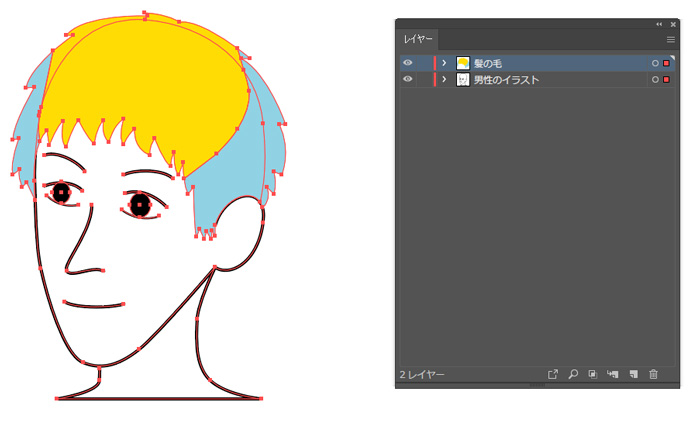
Task: Toggle the lock column for the 髪の毛 layer
Action: (x=424, y=63)
